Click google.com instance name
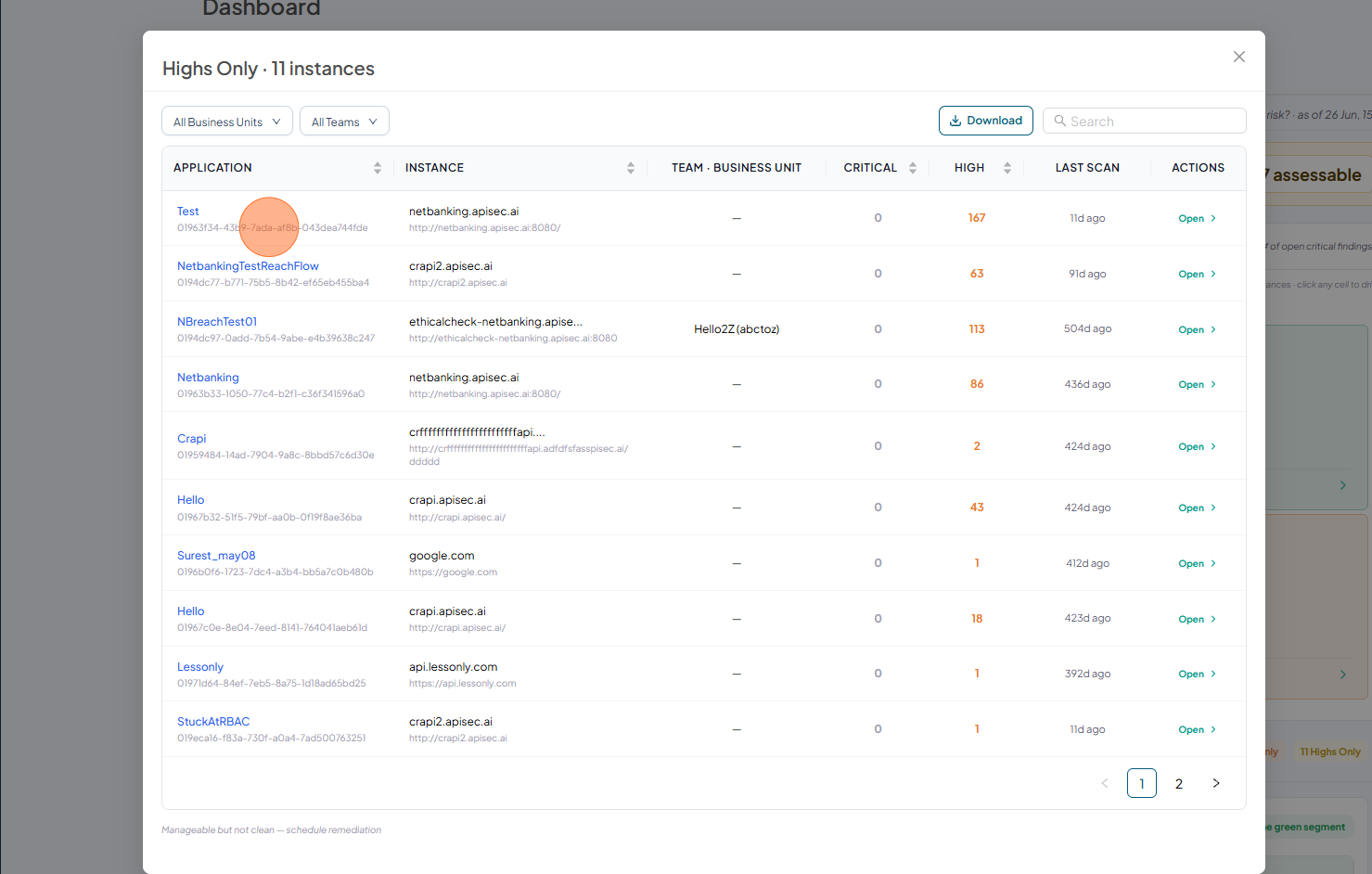1372x874 pixels. pos(442,556)
